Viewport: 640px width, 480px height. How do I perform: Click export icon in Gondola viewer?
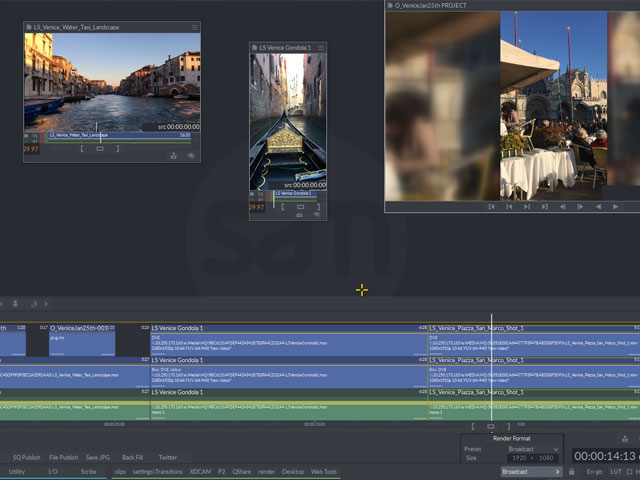pyautogui.click(x=299, y=215)
